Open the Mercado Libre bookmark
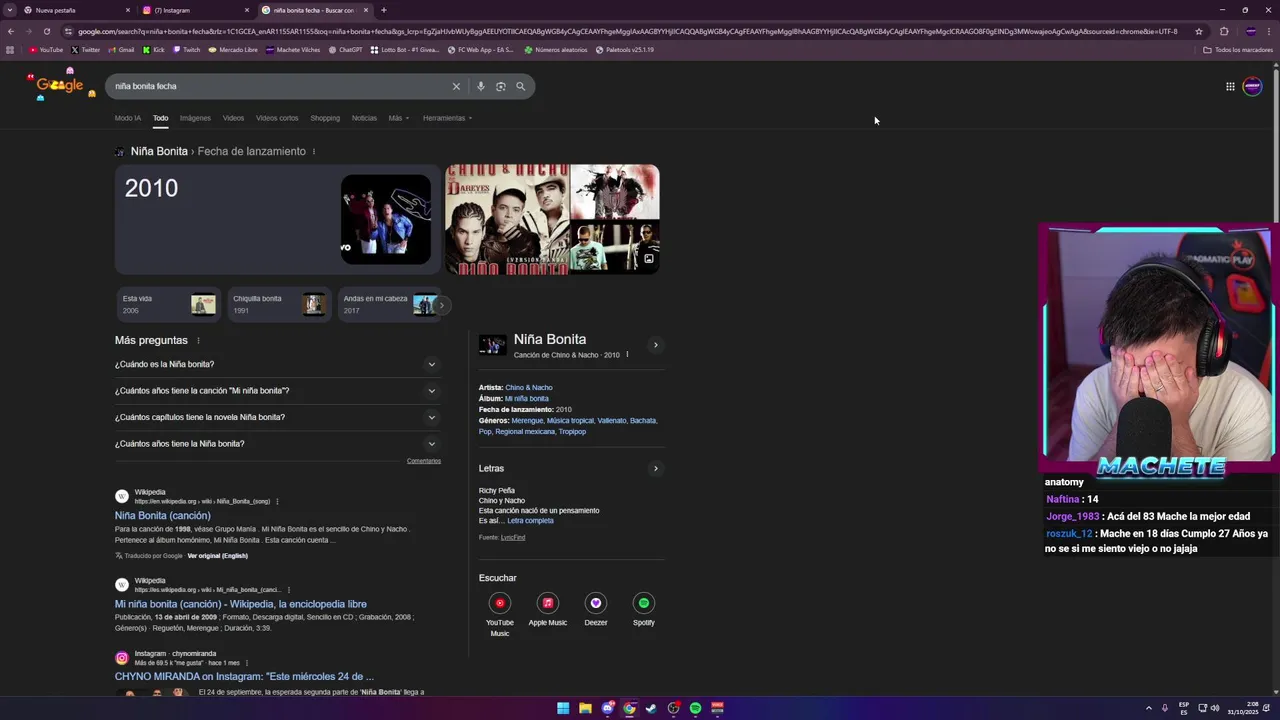Screen dimensions: 1280x720 click(233, 49)
